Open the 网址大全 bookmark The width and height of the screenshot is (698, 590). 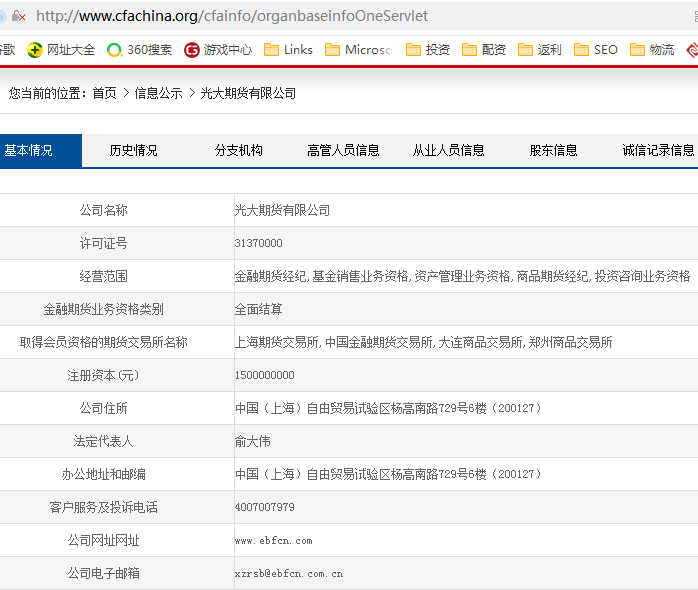61,49
